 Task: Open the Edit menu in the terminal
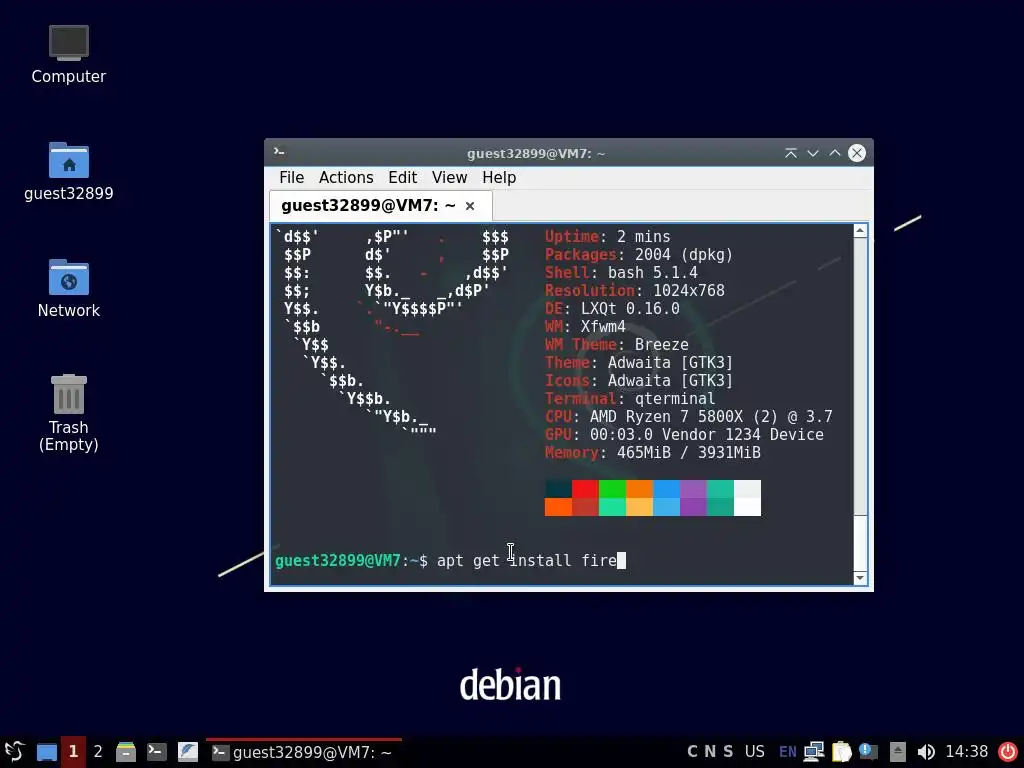click(x=402, y=178)
